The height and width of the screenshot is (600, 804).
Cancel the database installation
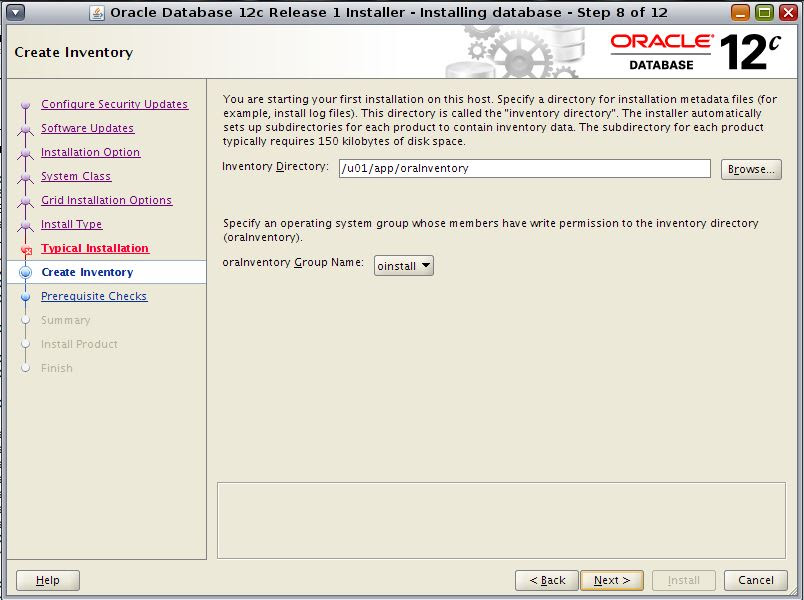(x=756, y=581)
